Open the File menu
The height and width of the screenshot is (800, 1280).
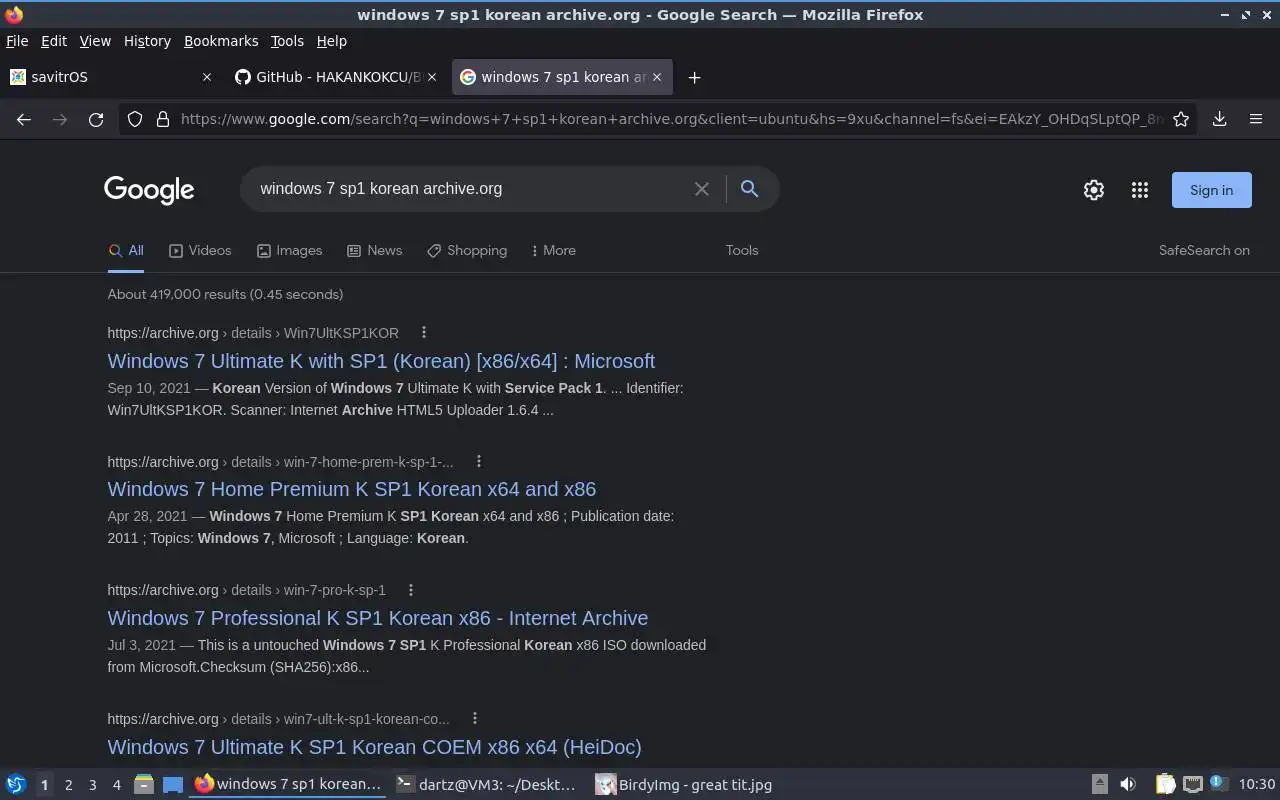coord(17,41)
